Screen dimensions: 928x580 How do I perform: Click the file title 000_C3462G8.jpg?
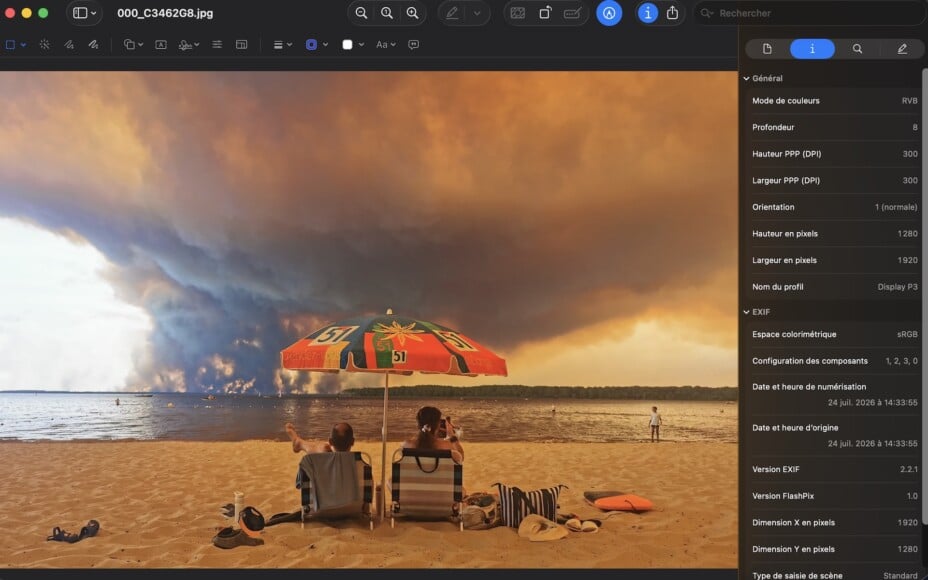(165, 13)
